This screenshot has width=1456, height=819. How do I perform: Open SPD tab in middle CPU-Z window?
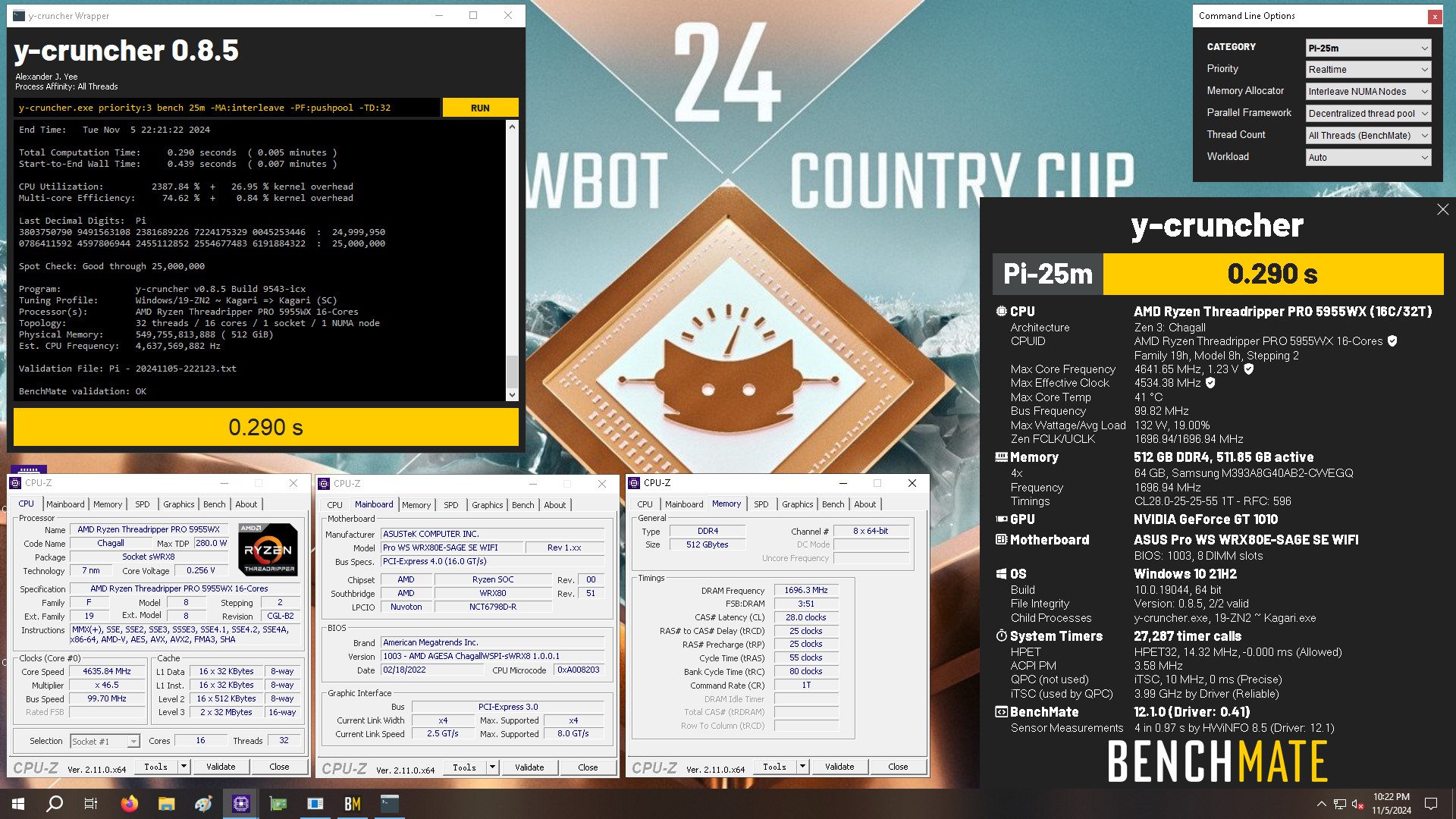point(451,505)
